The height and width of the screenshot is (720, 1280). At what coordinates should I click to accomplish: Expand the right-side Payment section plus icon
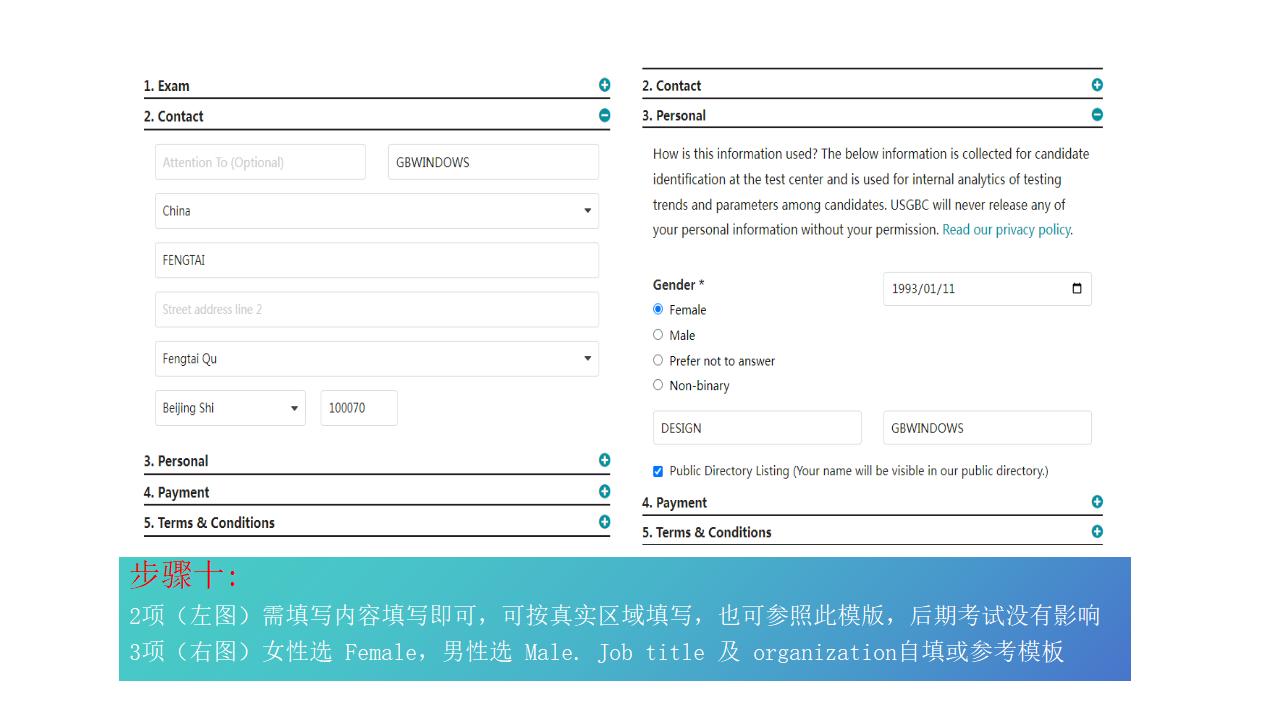pos(1097,501)
